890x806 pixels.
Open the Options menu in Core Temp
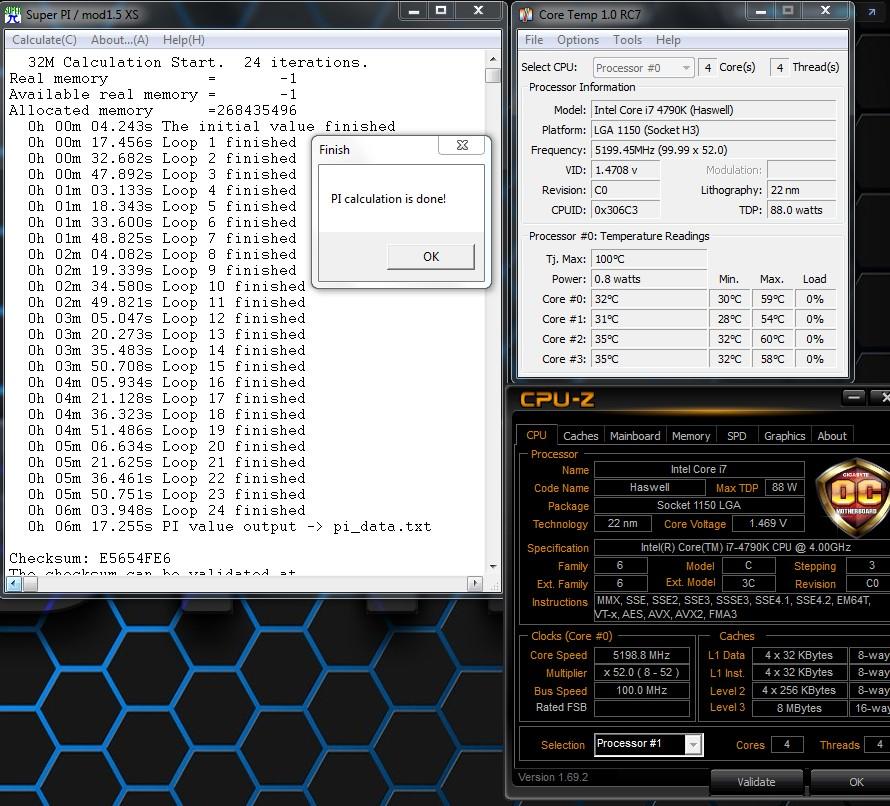(578, 40)
